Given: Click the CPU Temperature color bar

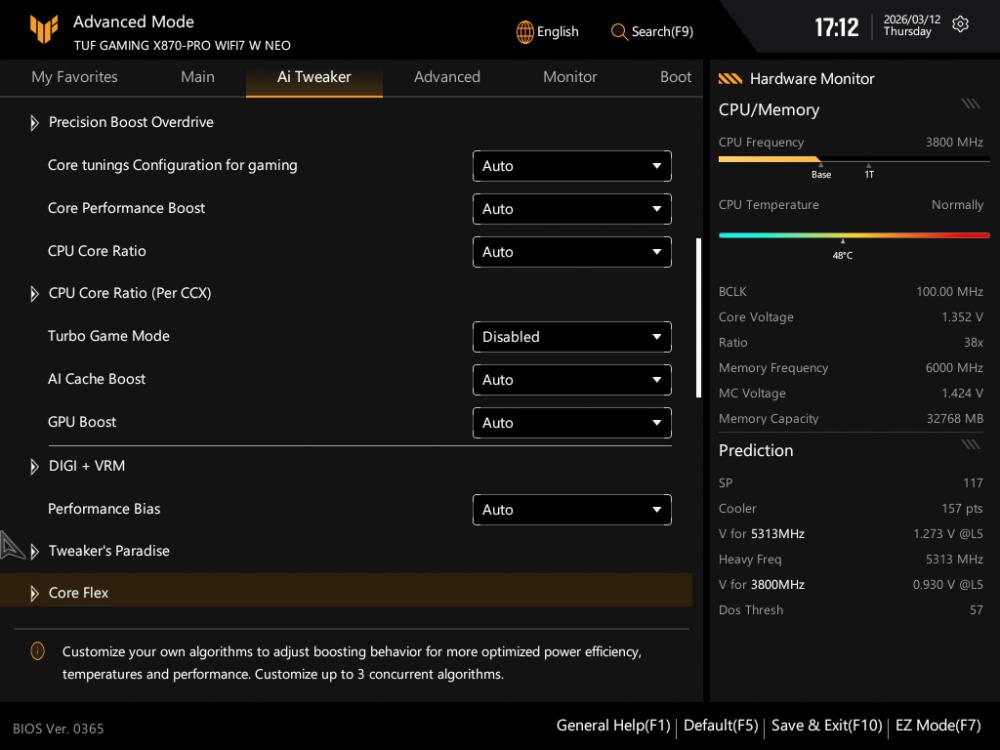Looking at the screenshot, I should [854, 236].
